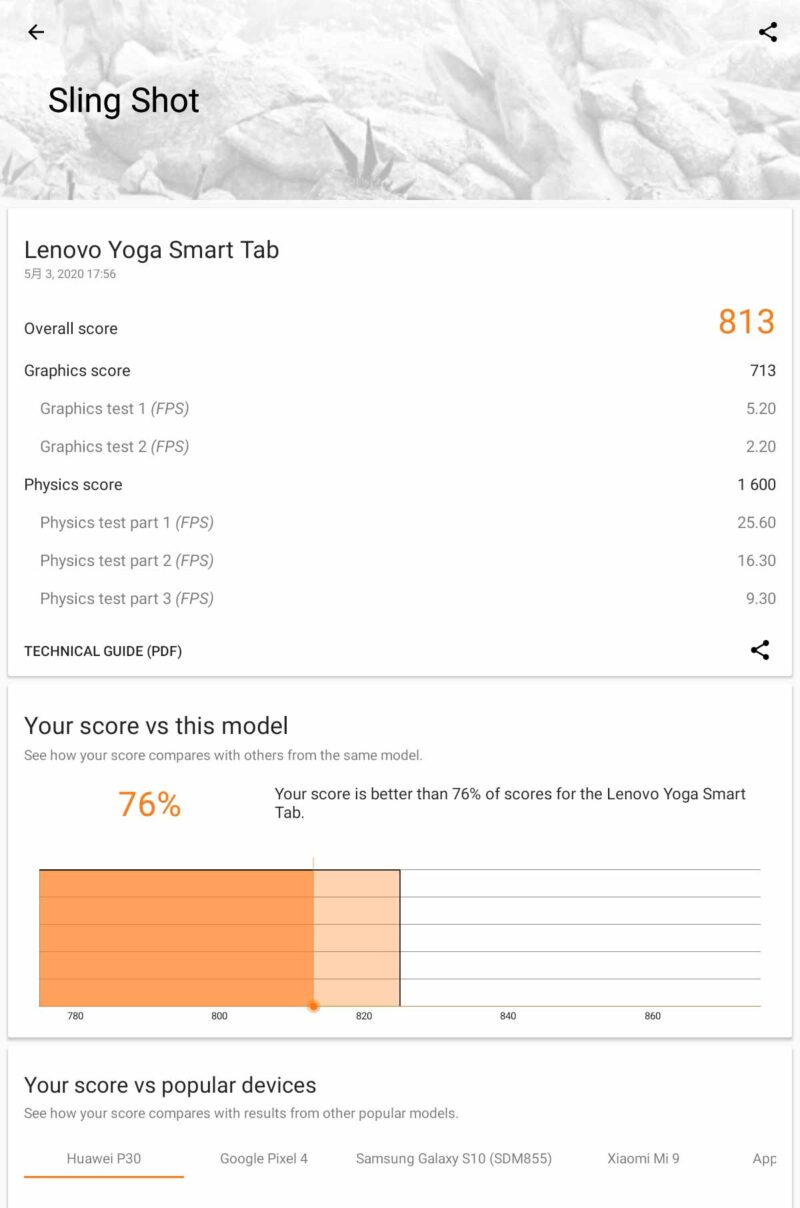This screenshot has width=800, height=1208.
Task: Open the Samsung Galaxy S10 (SDM855) tab
Action: coord(454,1159)
